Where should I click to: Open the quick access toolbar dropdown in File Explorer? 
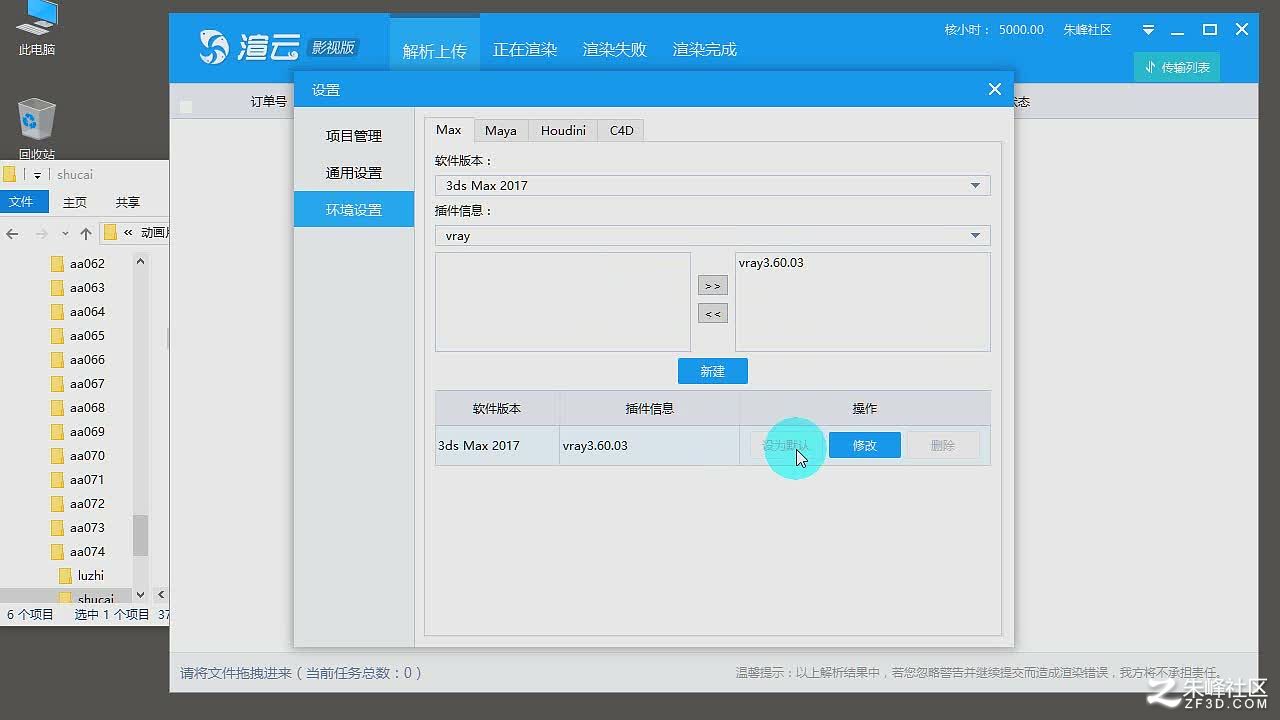[37, 175]
